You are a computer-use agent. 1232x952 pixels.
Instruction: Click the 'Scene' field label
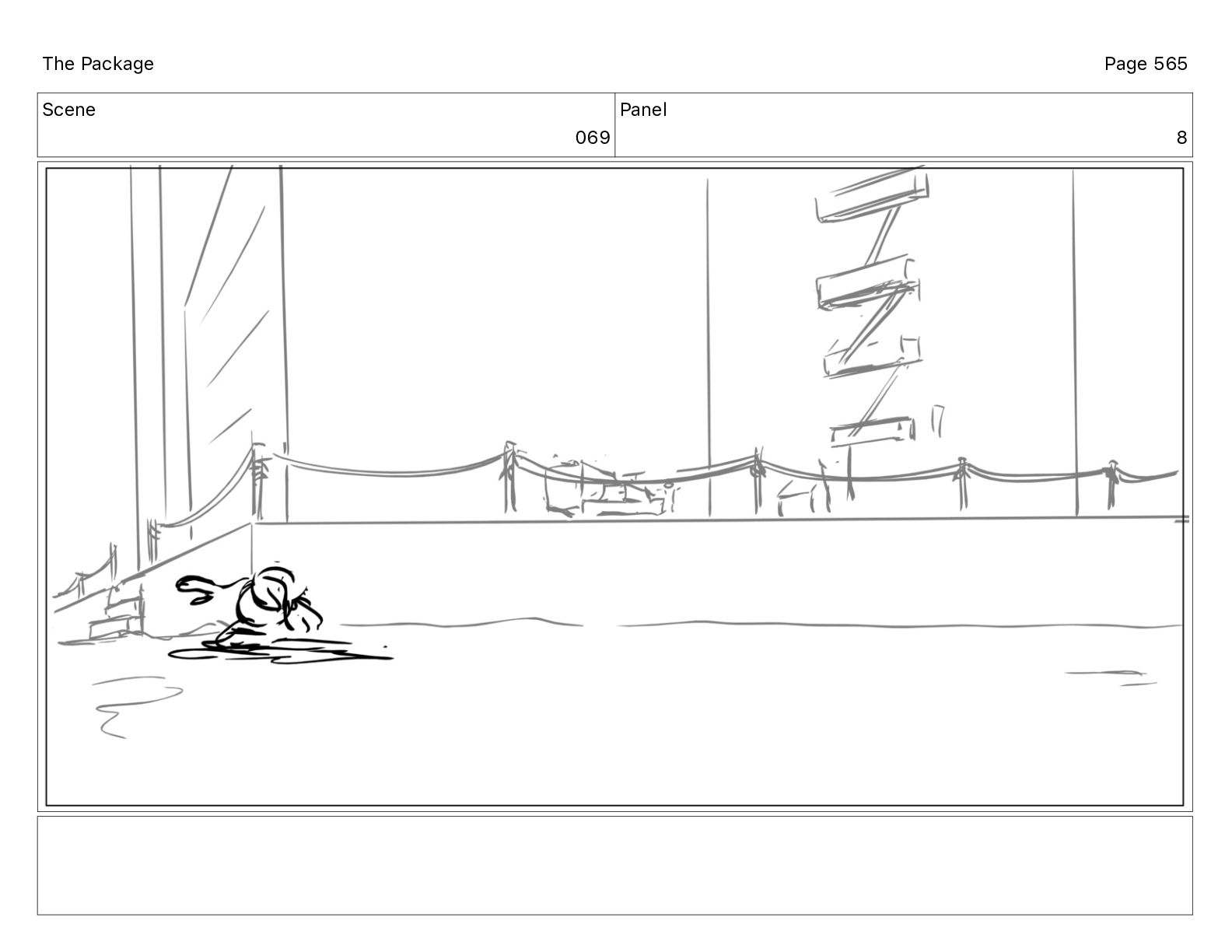point(68,110)
